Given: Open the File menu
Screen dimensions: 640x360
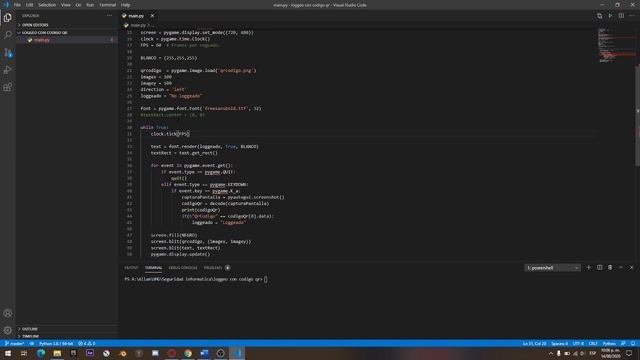Looking at the screenshot, I should (x=17, y=5).
